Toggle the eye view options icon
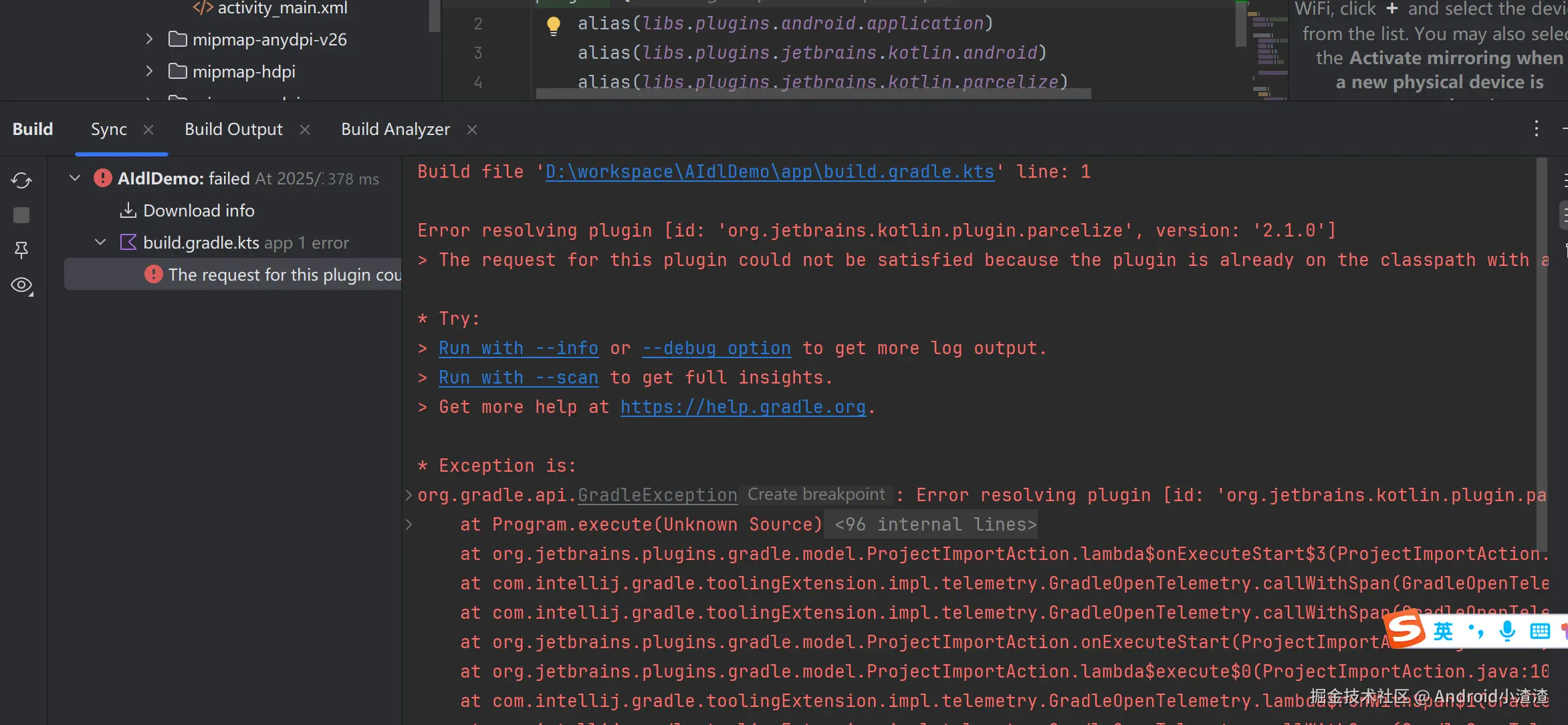The width and height of the screenshot is (1568, 725). click(21, 285)
